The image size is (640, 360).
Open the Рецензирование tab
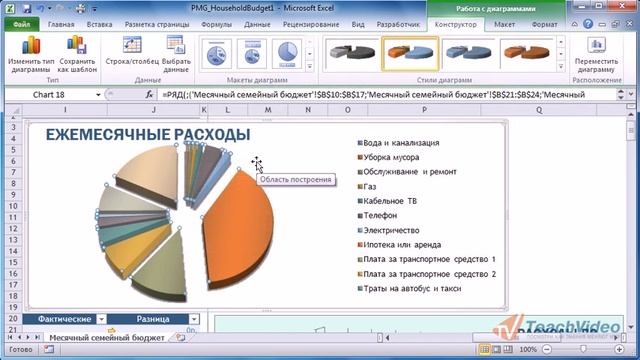[x=311, y=24]
